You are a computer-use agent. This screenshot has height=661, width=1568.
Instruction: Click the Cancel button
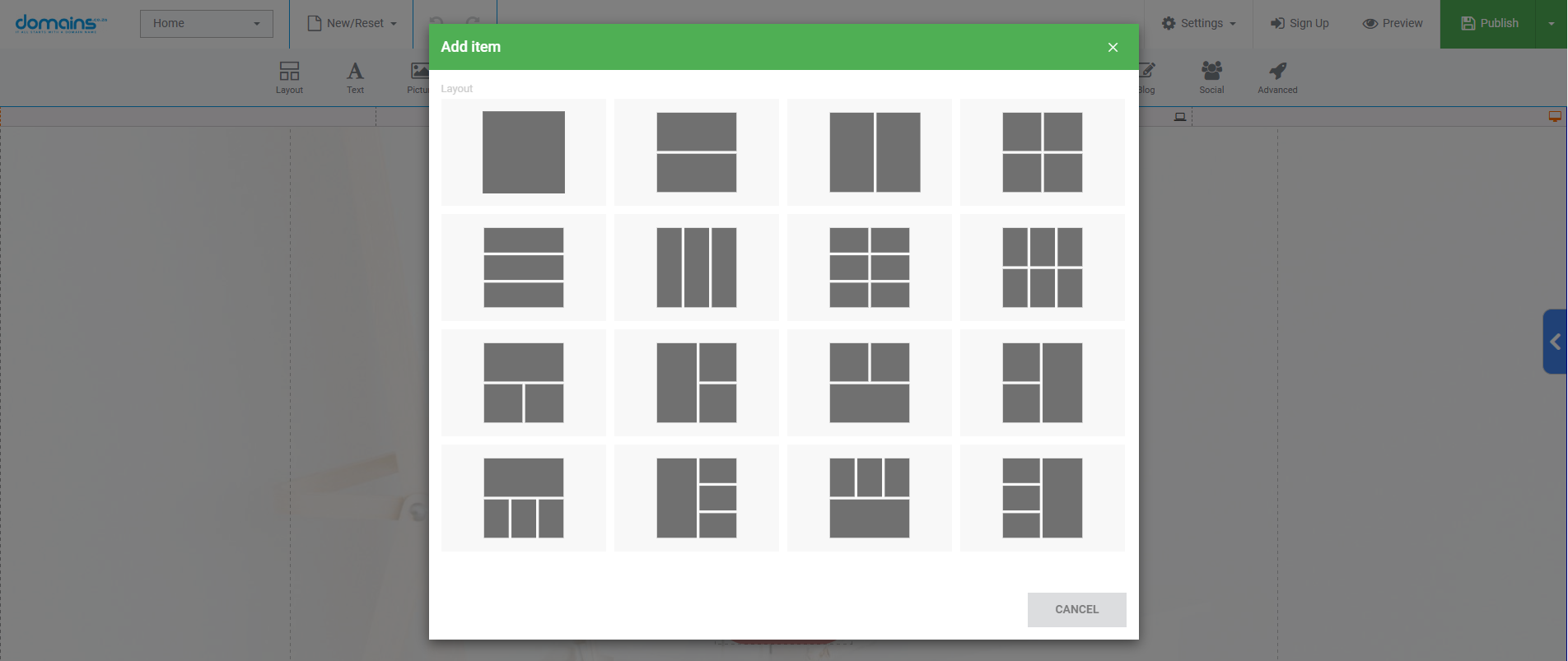point(1076,609)
